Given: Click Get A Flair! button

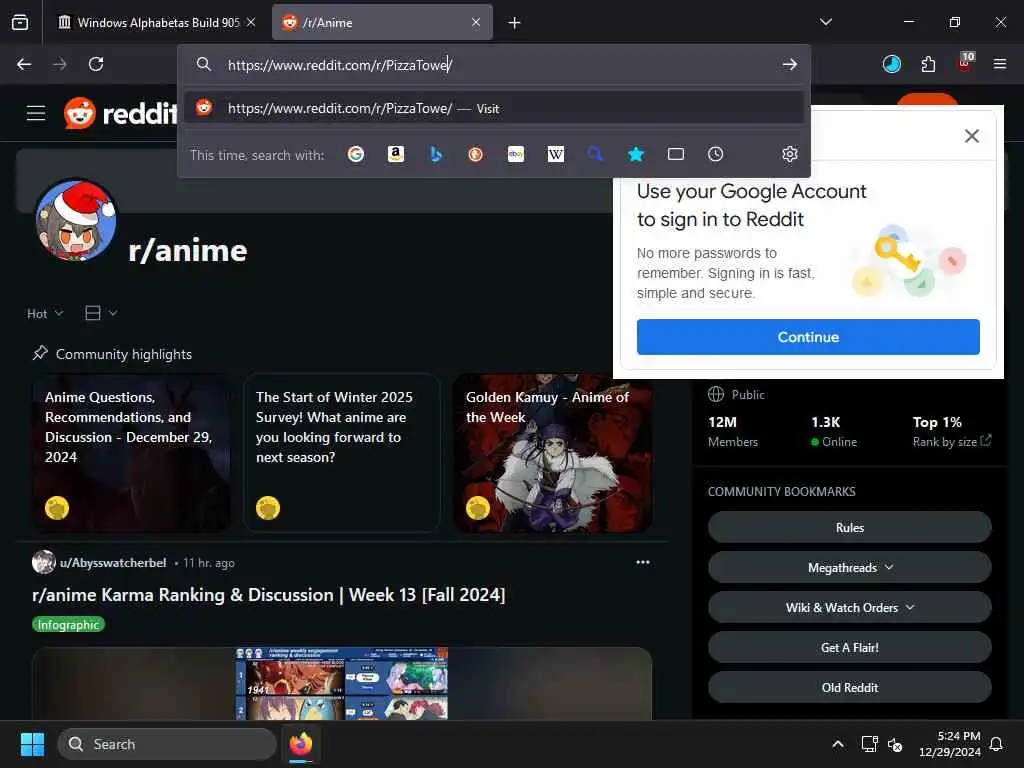Looking at the screenshot, I should pos(850,648).
